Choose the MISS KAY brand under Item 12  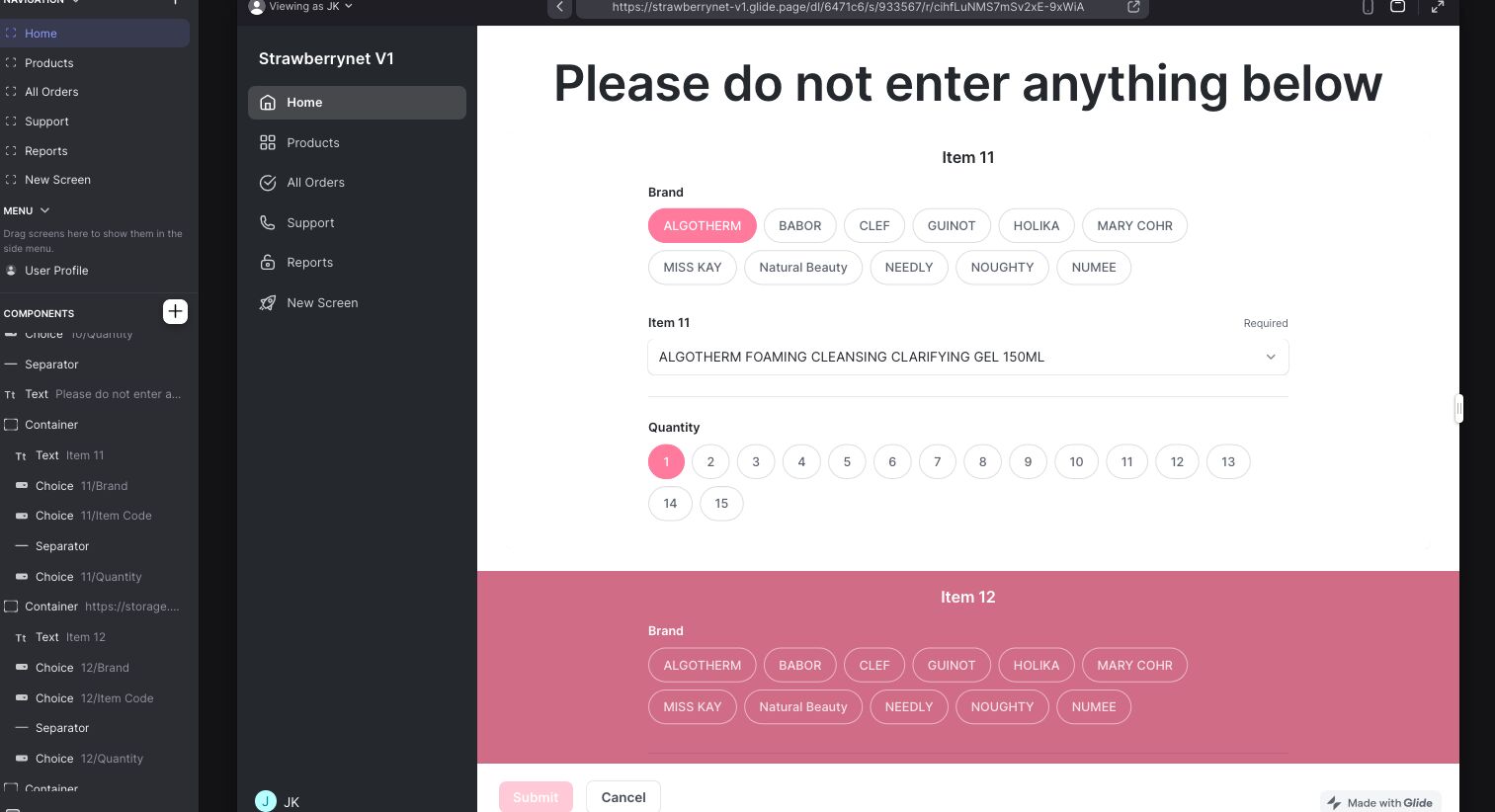click(x=693, y=707)
